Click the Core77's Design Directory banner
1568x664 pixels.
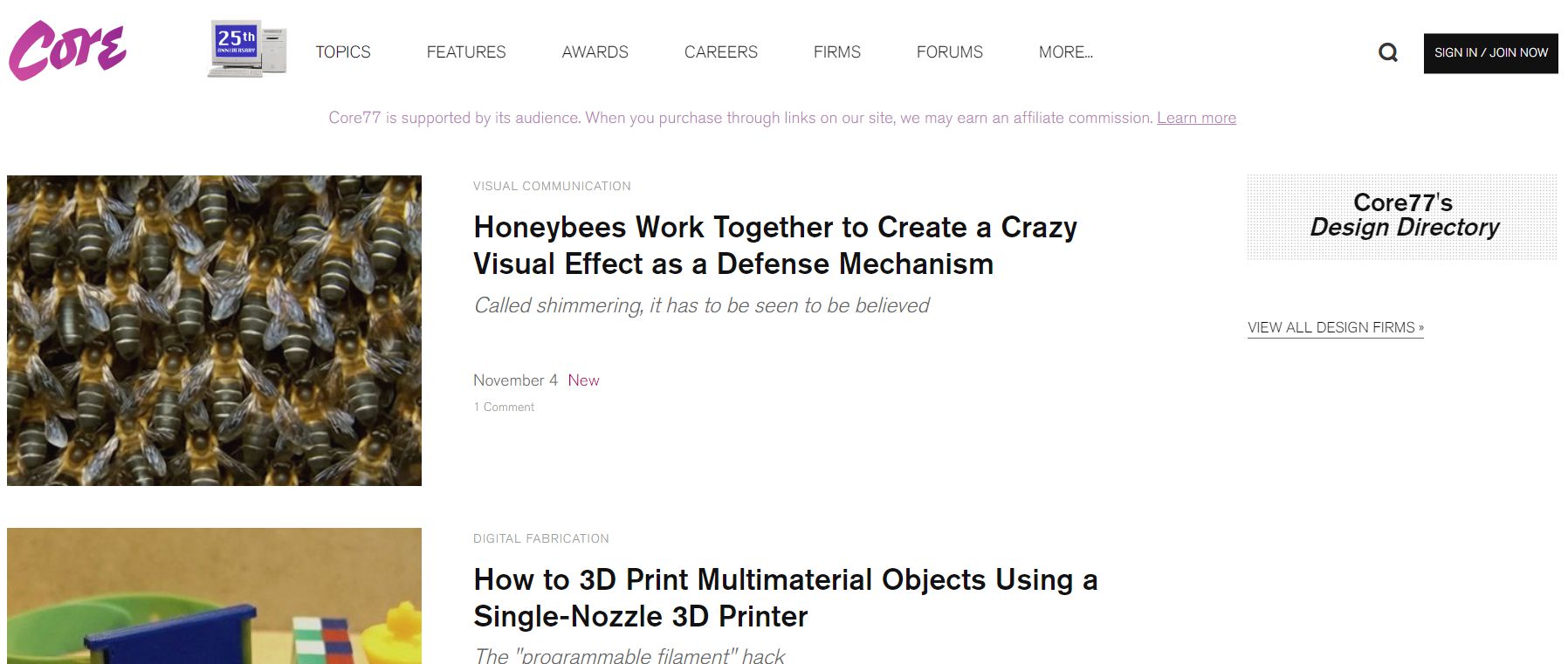[1401, 216]
